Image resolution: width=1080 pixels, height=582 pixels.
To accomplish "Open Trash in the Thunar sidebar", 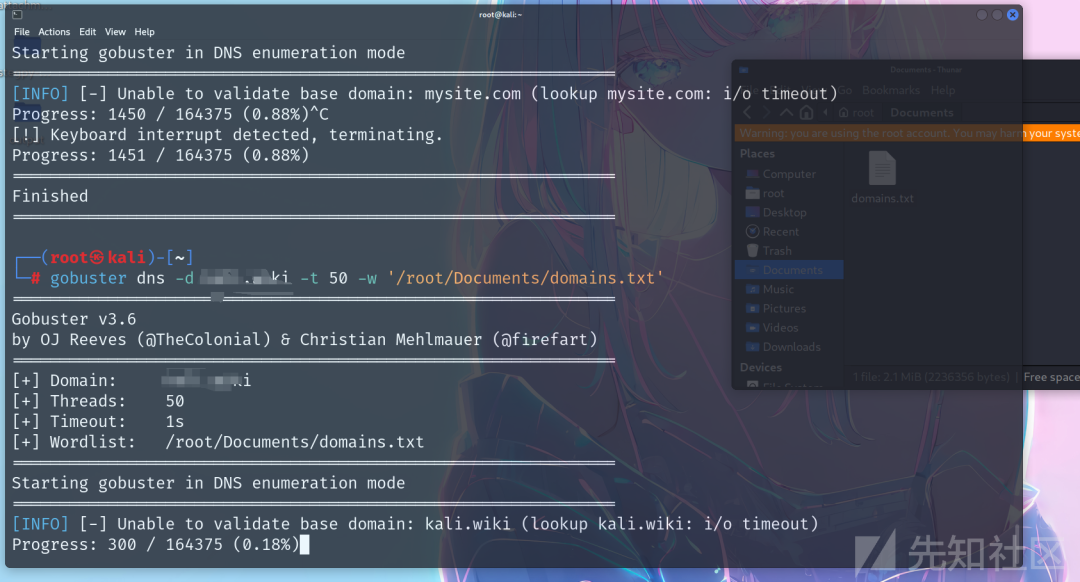I will [x=789, y=251].
